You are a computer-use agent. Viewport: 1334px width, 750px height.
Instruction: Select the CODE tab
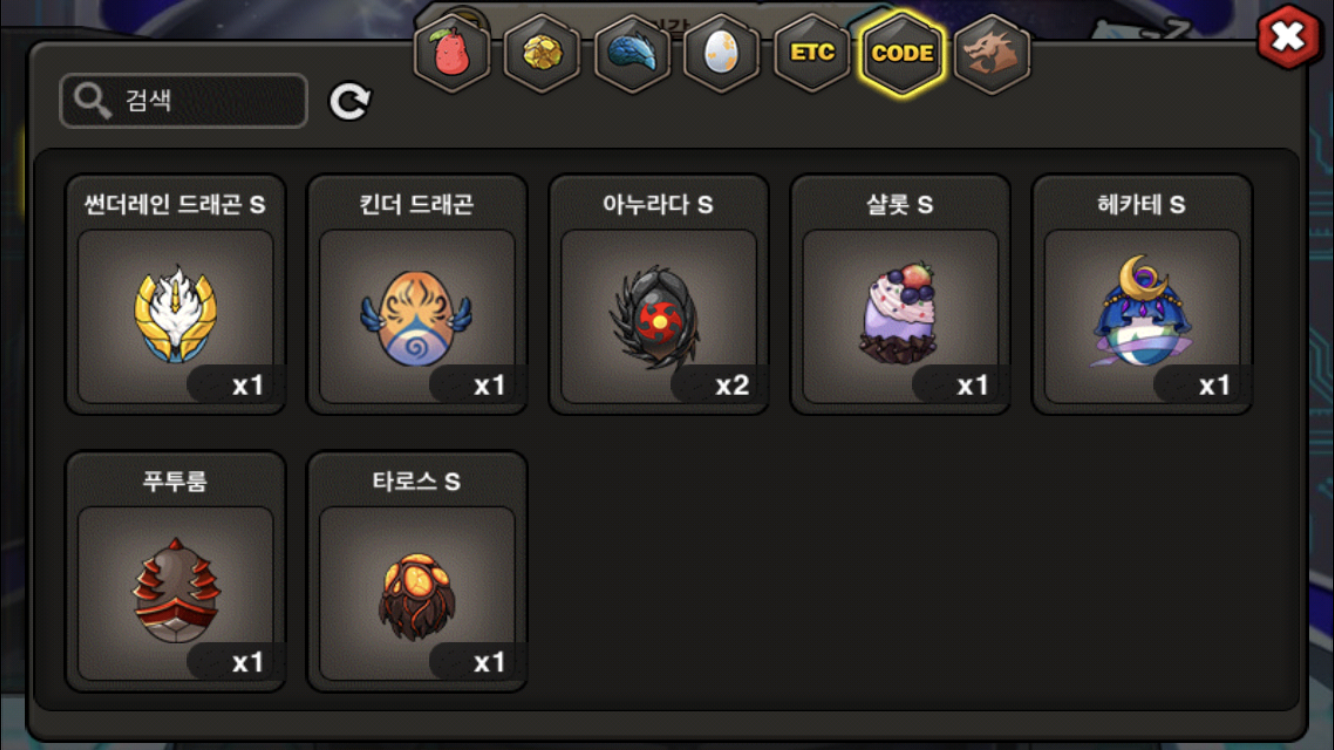coord(902,53)
